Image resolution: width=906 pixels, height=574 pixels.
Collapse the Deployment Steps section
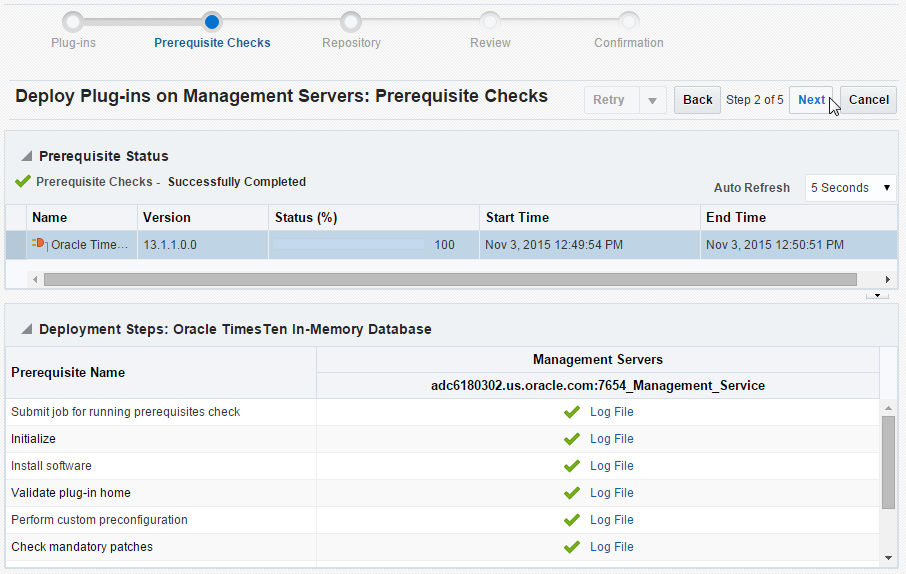25,329
